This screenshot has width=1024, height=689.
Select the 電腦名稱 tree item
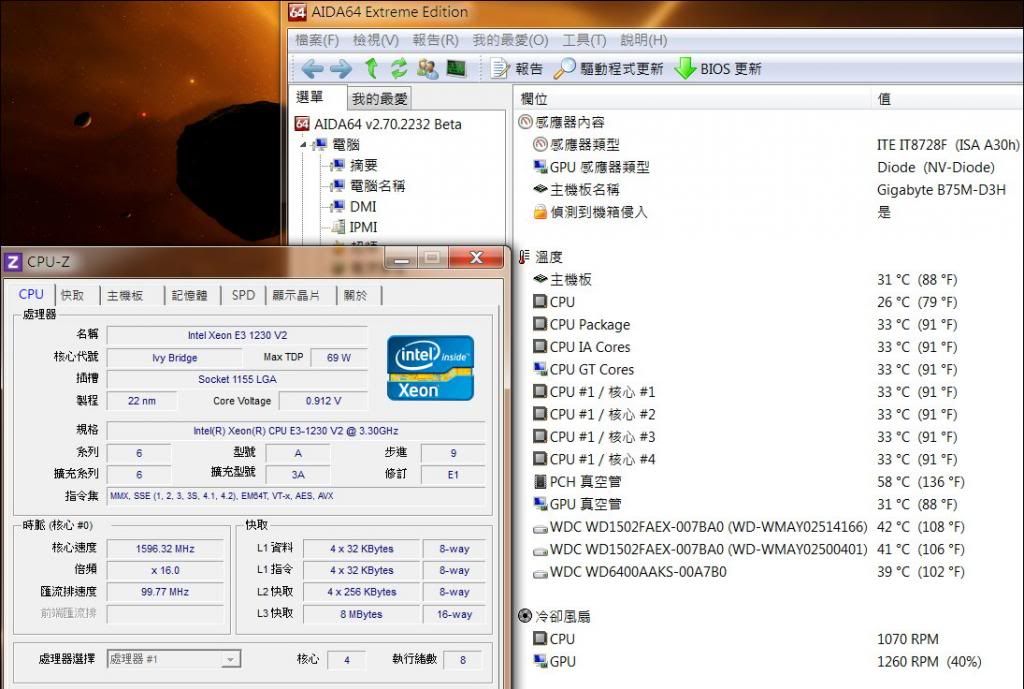(x=368, y=186)
